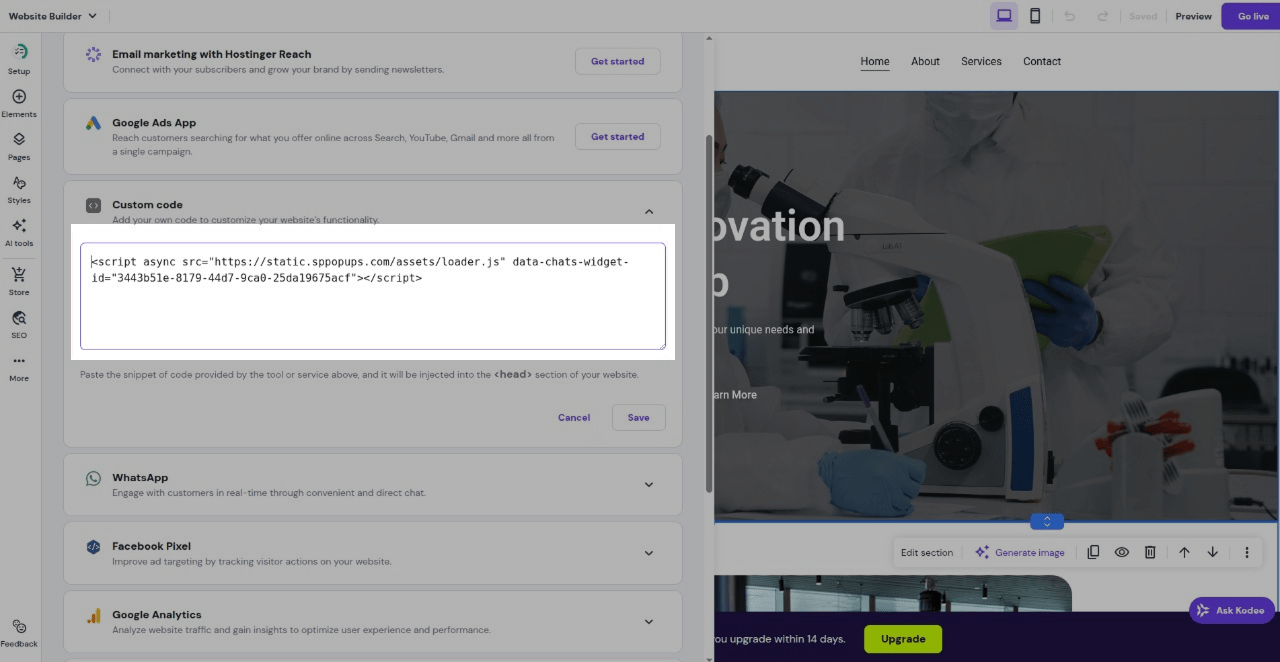
Task: Expand the Google Analytics integration
Action: pos(649,622)
